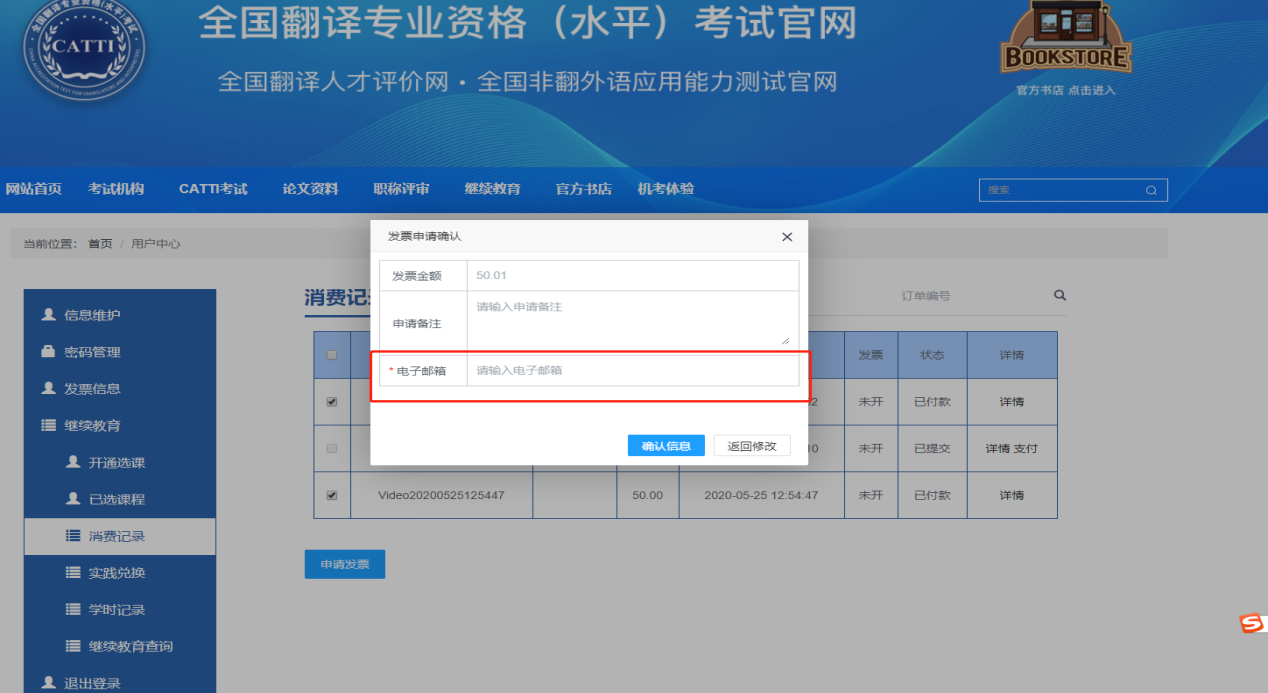Click the 电子邮箱 input field

632,371
